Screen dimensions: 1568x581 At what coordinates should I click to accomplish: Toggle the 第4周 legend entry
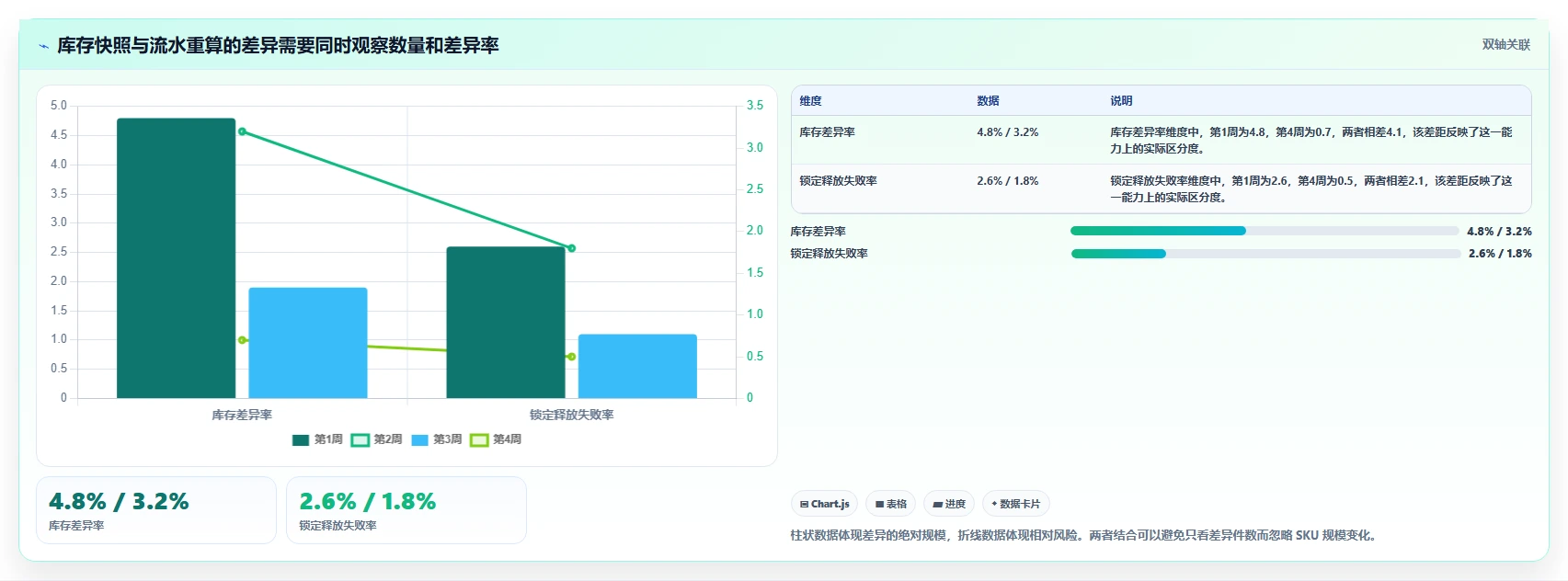click(x=496, y=439)
